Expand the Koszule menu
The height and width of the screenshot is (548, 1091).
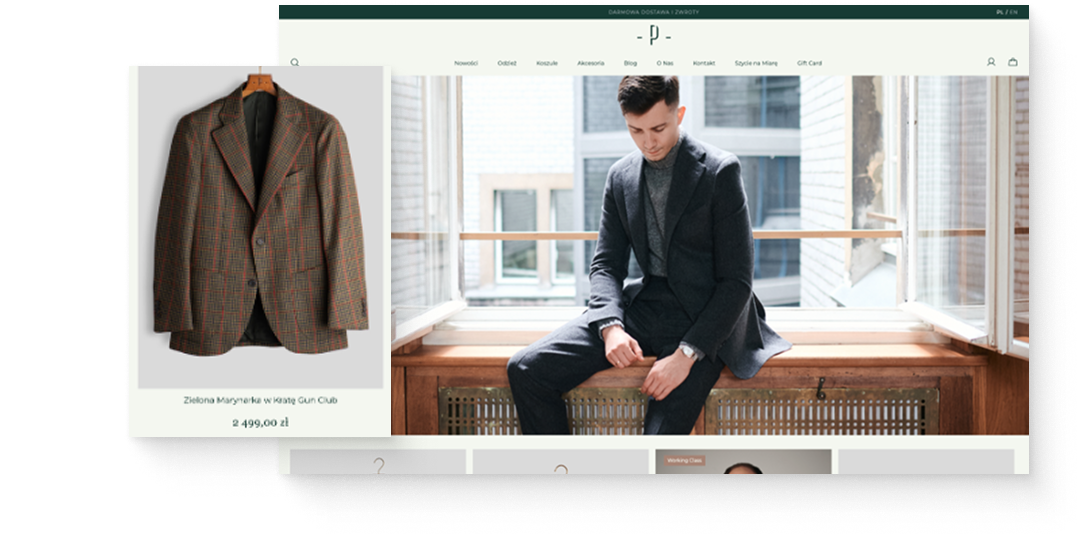pyautogui.click(x=547, y=63)
